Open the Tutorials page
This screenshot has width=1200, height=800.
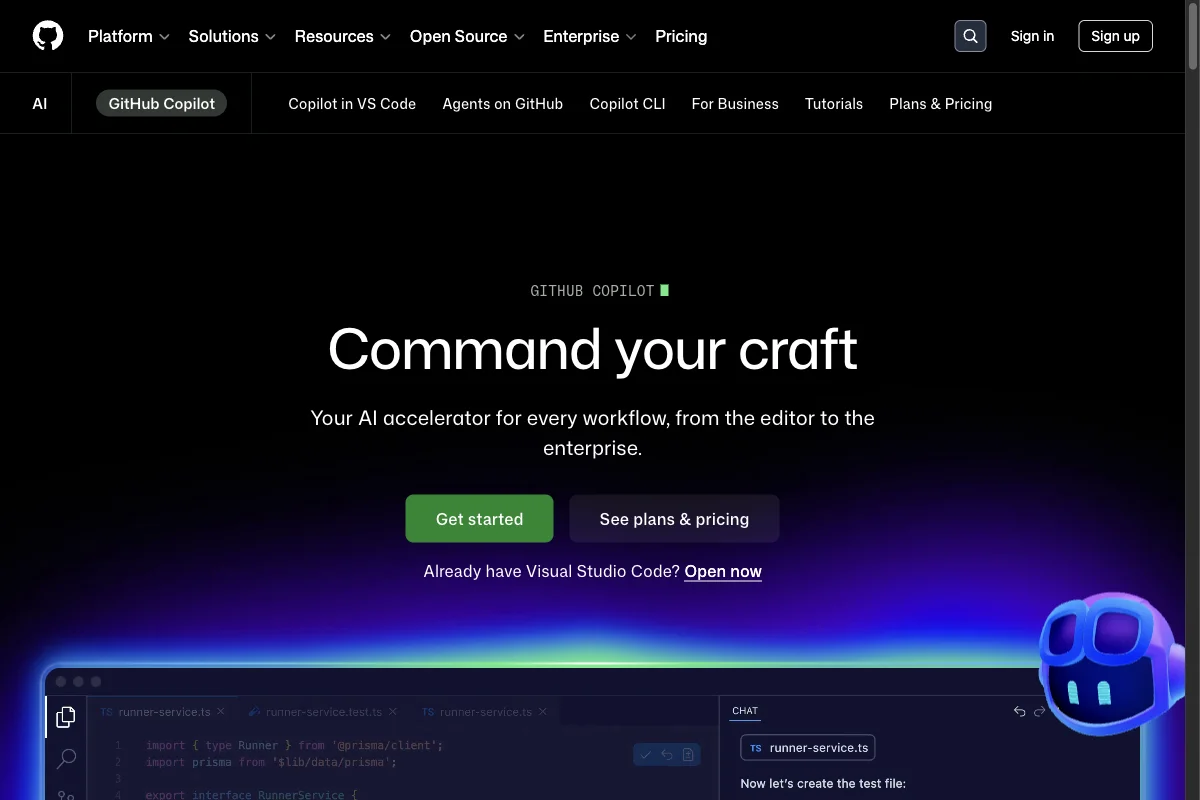[x=834, y=103]
